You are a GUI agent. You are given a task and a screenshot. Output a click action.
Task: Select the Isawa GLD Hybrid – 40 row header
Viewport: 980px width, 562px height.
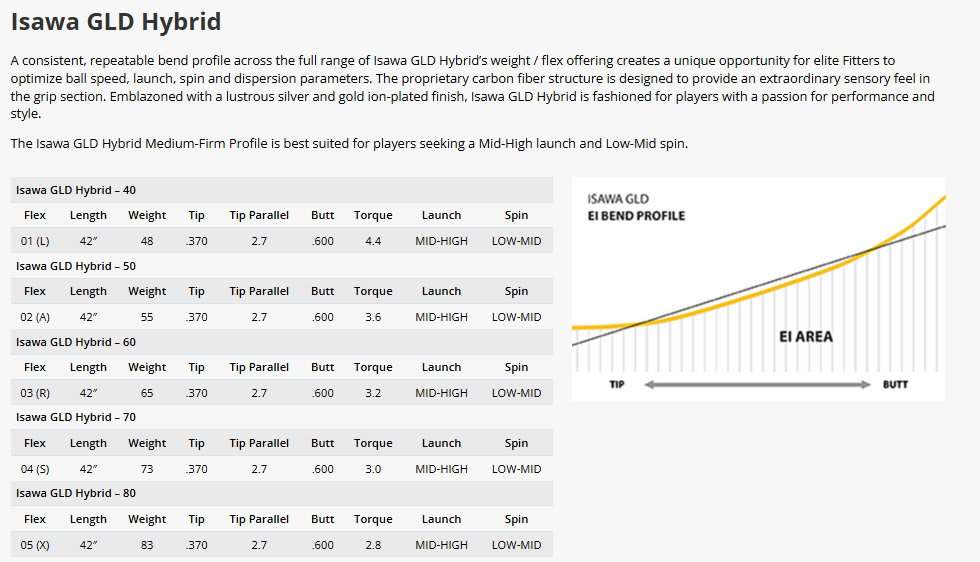[76, 190]
